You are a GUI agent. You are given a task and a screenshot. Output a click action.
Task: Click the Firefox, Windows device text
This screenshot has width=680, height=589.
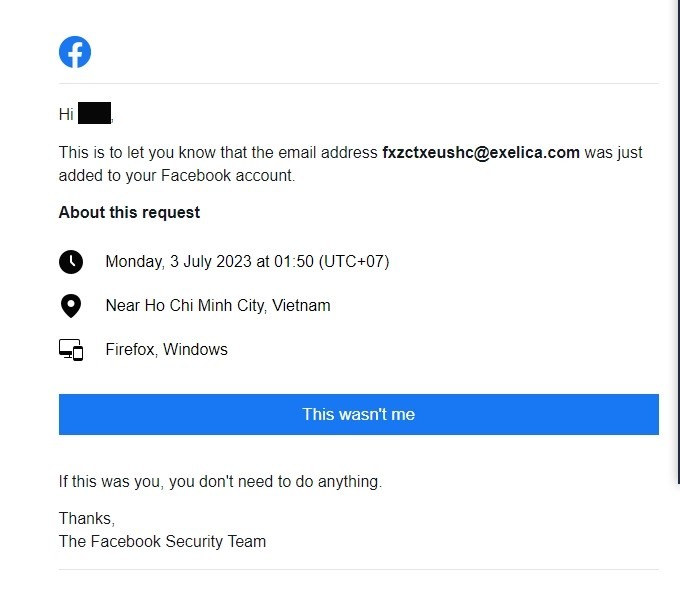point(167,350)
